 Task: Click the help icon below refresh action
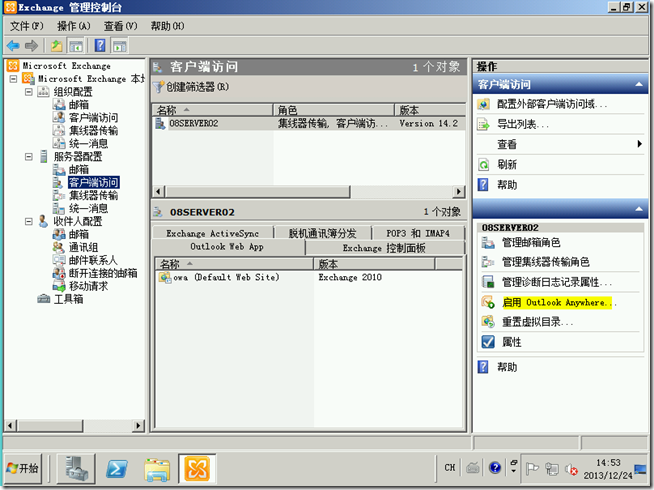pyautogui.click(x=483, y=185)
